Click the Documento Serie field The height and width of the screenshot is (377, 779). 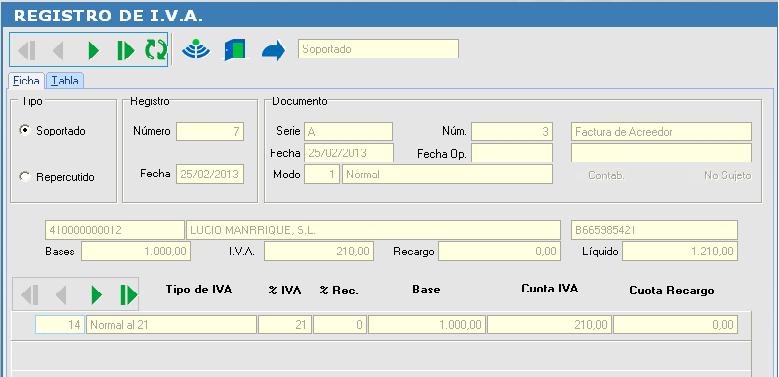pyautogui.click(x=348, y=132)
